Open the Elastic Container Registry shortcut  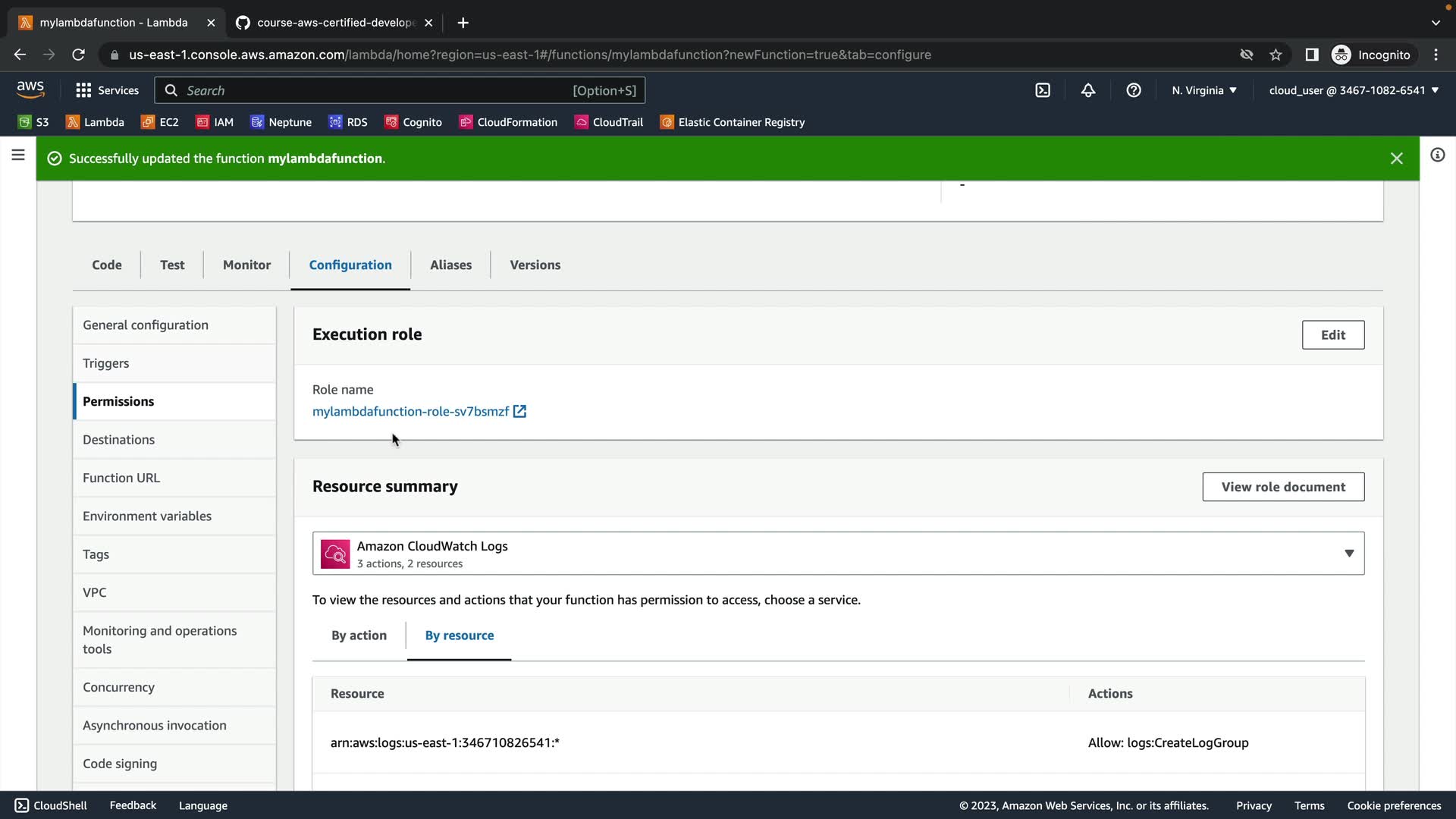point(733,122)
